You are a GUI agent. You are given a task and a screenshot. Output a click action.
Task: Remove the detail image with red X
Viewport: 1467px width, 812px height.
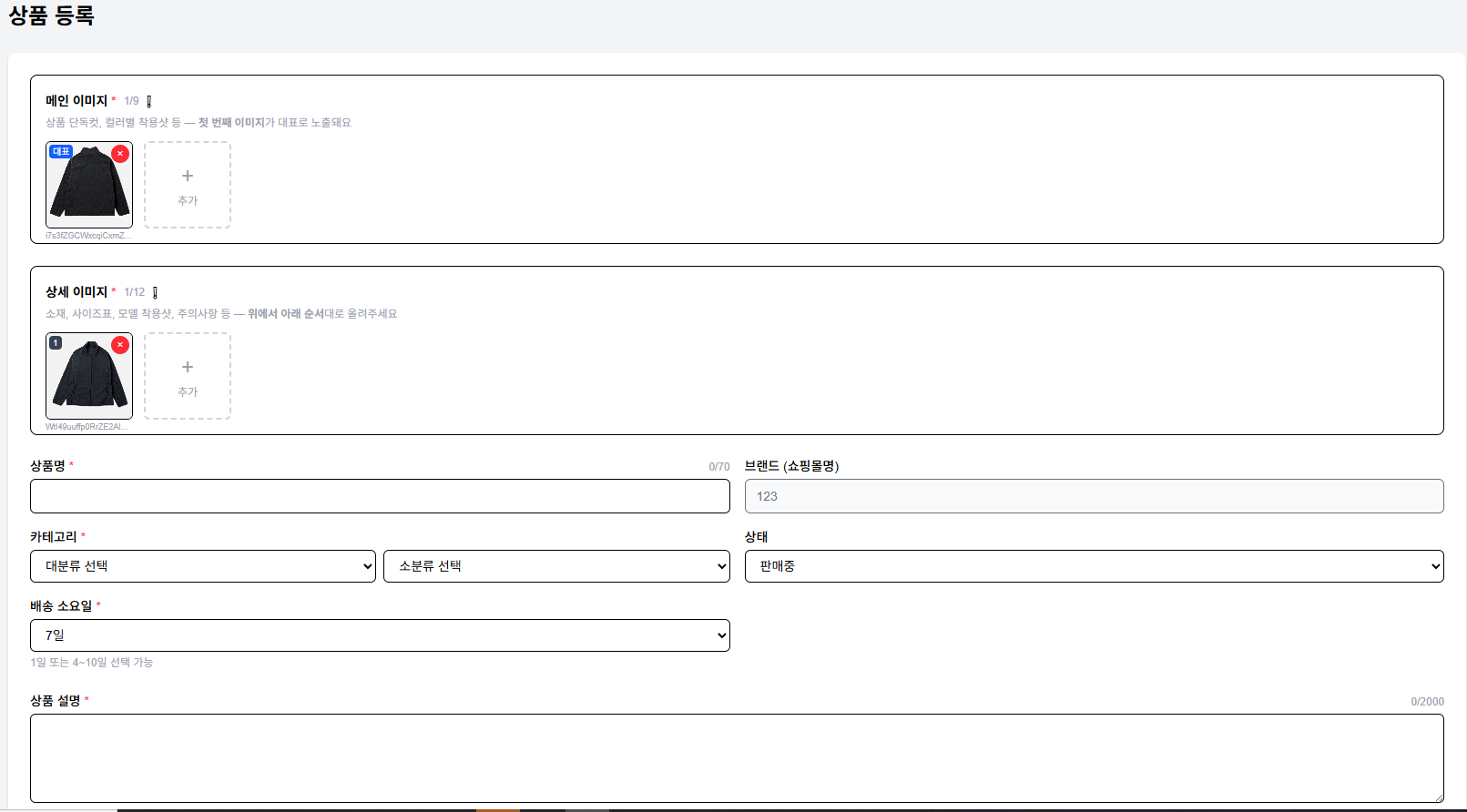[120, 345]
